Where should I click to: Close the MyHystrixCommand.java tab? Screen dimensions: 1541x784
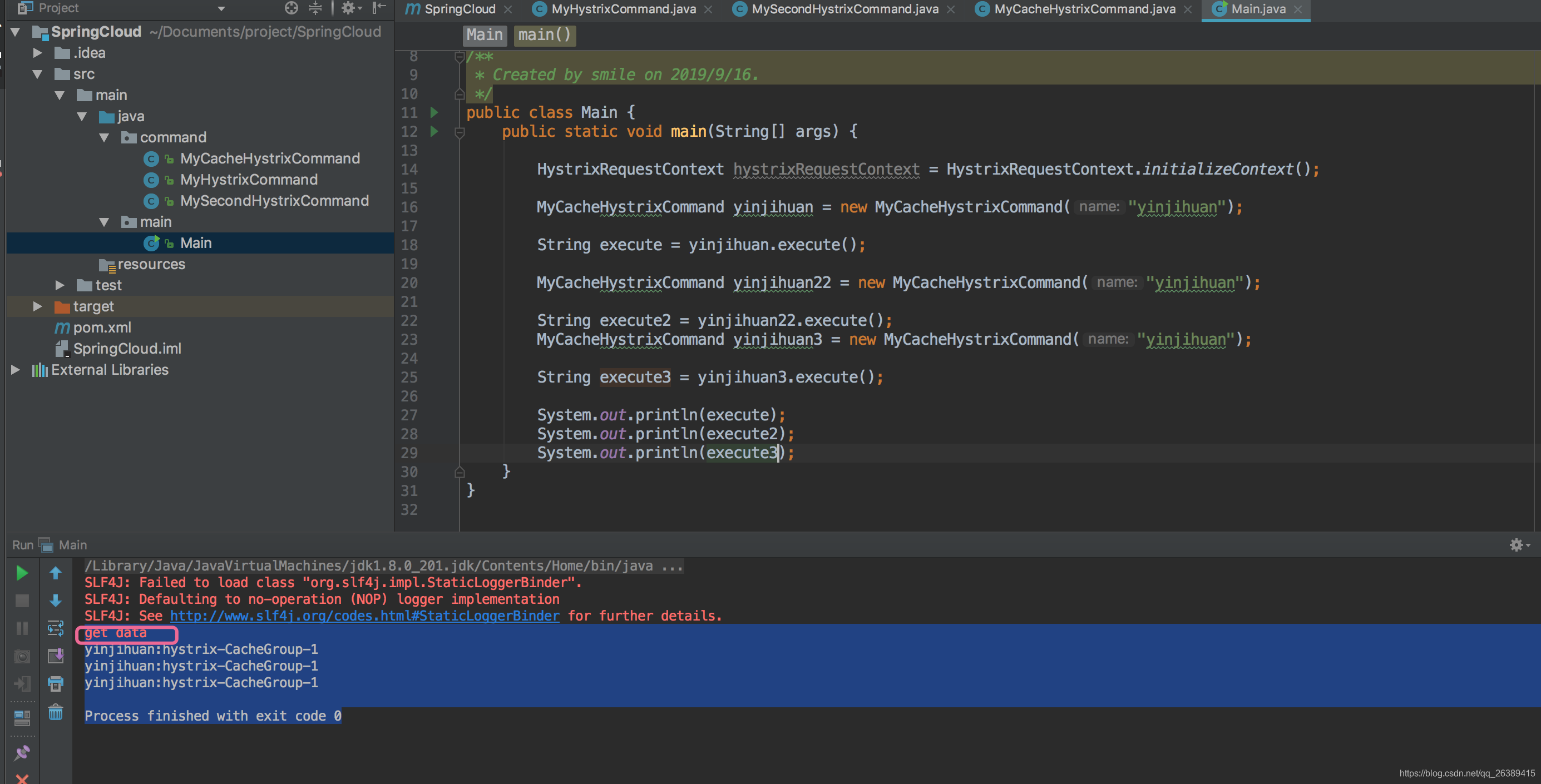708,9
